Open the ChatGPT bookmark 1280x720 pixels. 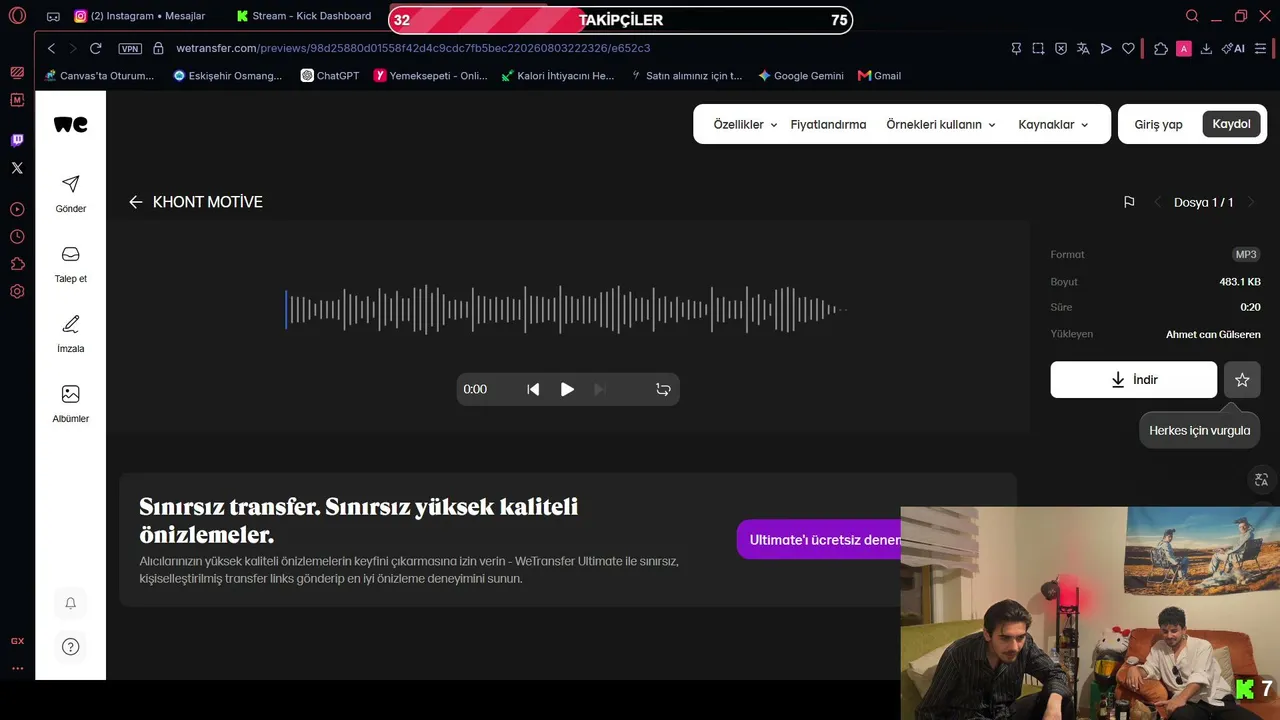330,76
